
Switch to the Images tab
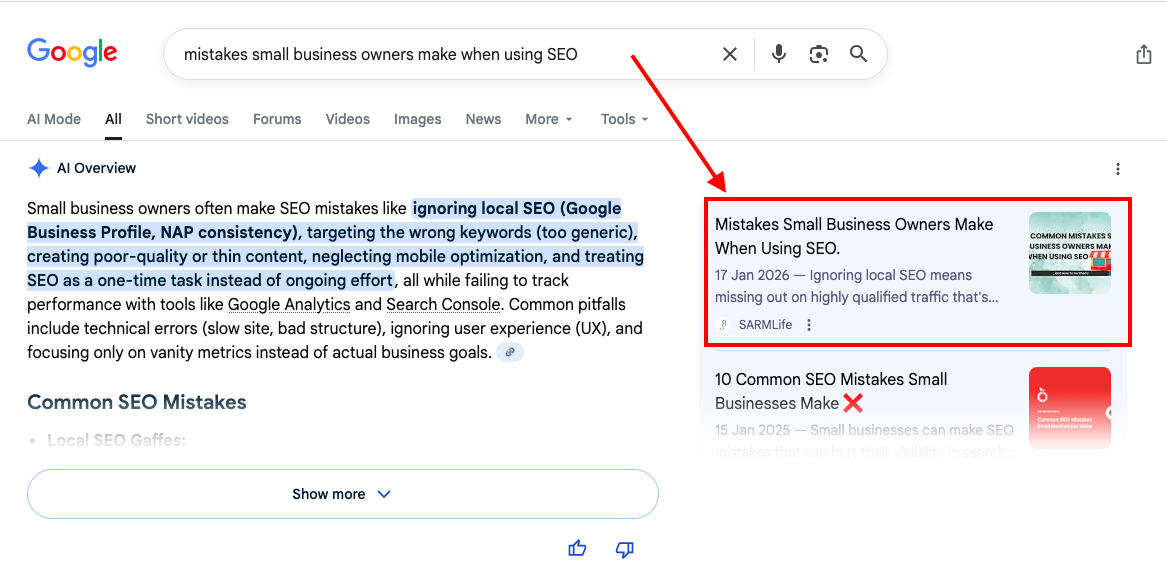417,119
